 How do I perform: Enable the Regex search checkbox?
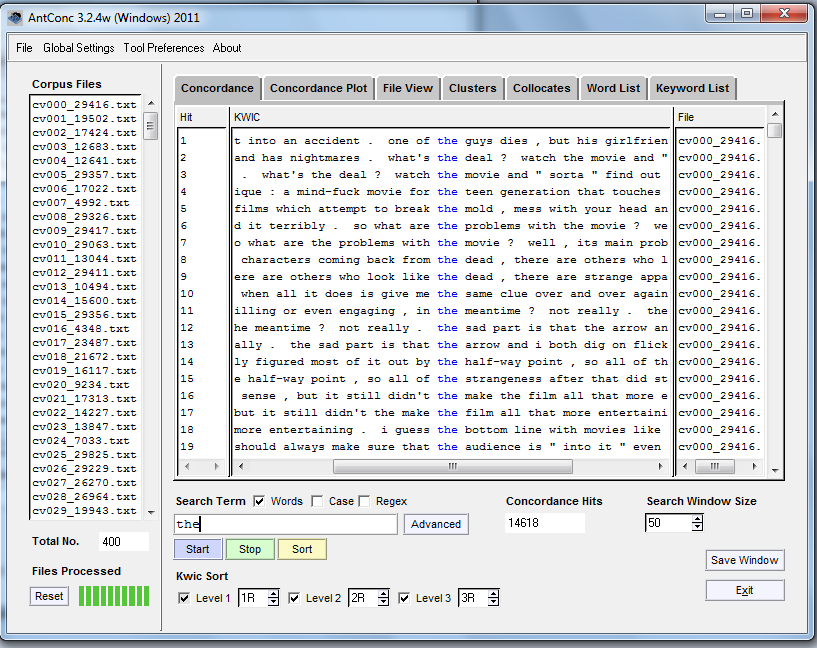365,501
